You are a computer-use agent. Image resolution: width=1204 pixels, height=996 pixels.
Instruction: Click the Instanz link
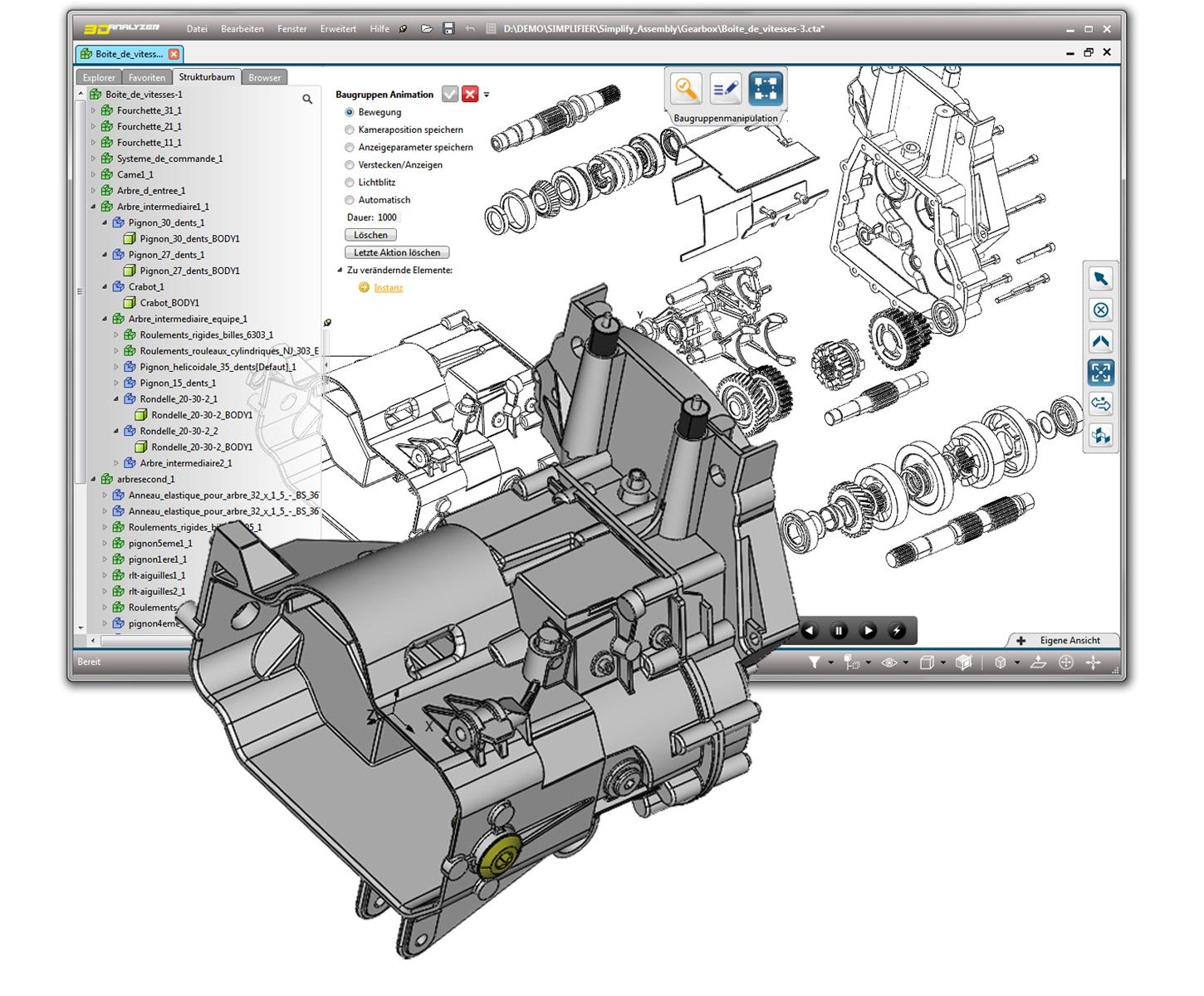click(x=389, y=288)
